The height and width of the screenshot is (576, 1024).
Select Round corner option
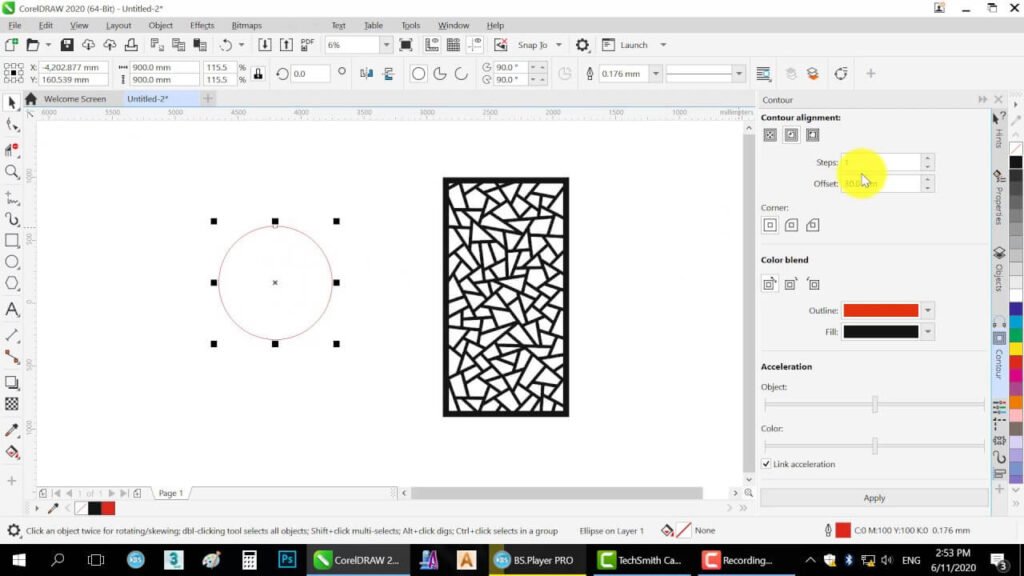pos(791,225)
